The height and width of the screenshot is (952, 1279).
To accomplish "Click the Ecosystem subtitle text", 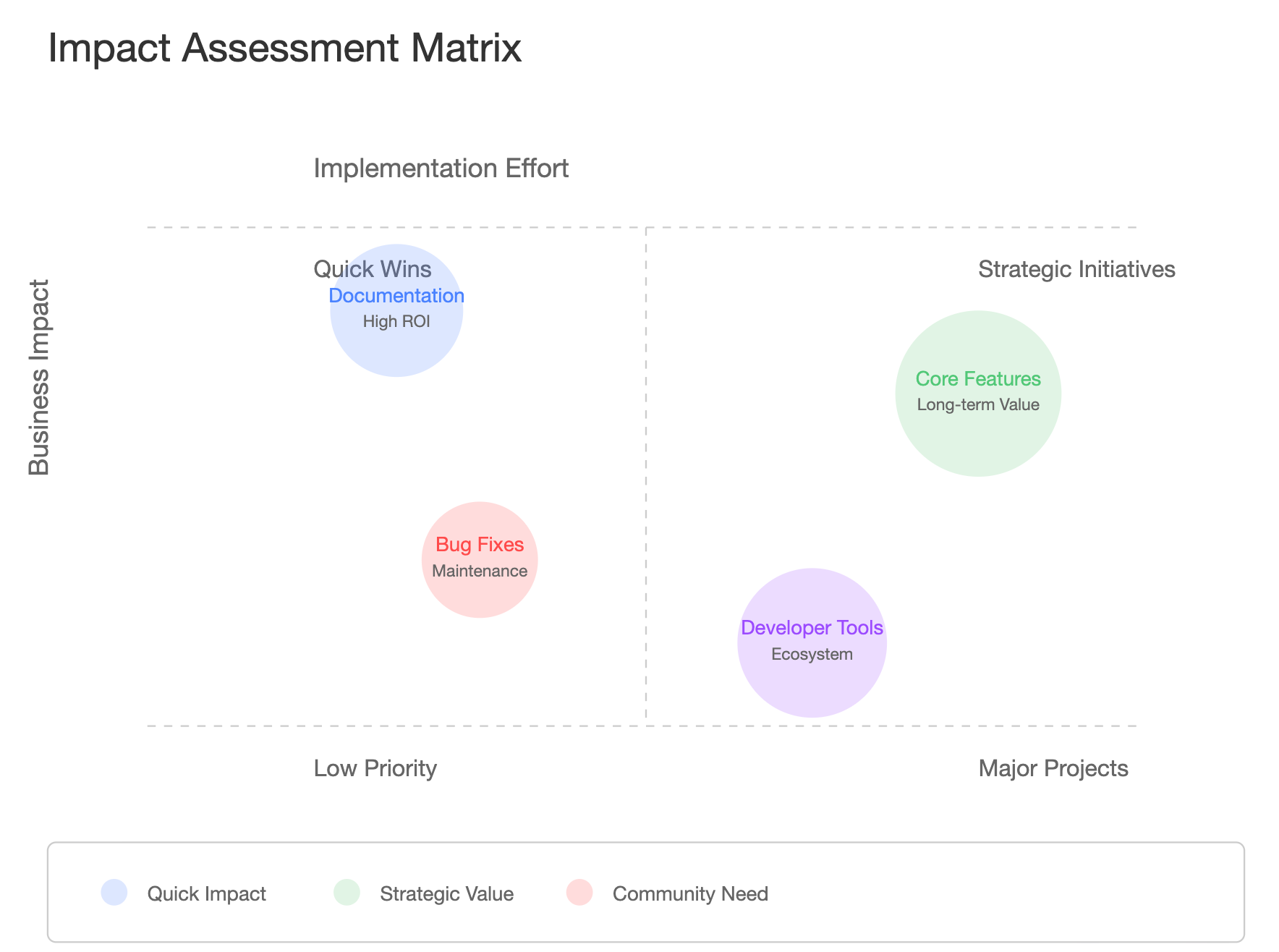I will coord(812,654).
